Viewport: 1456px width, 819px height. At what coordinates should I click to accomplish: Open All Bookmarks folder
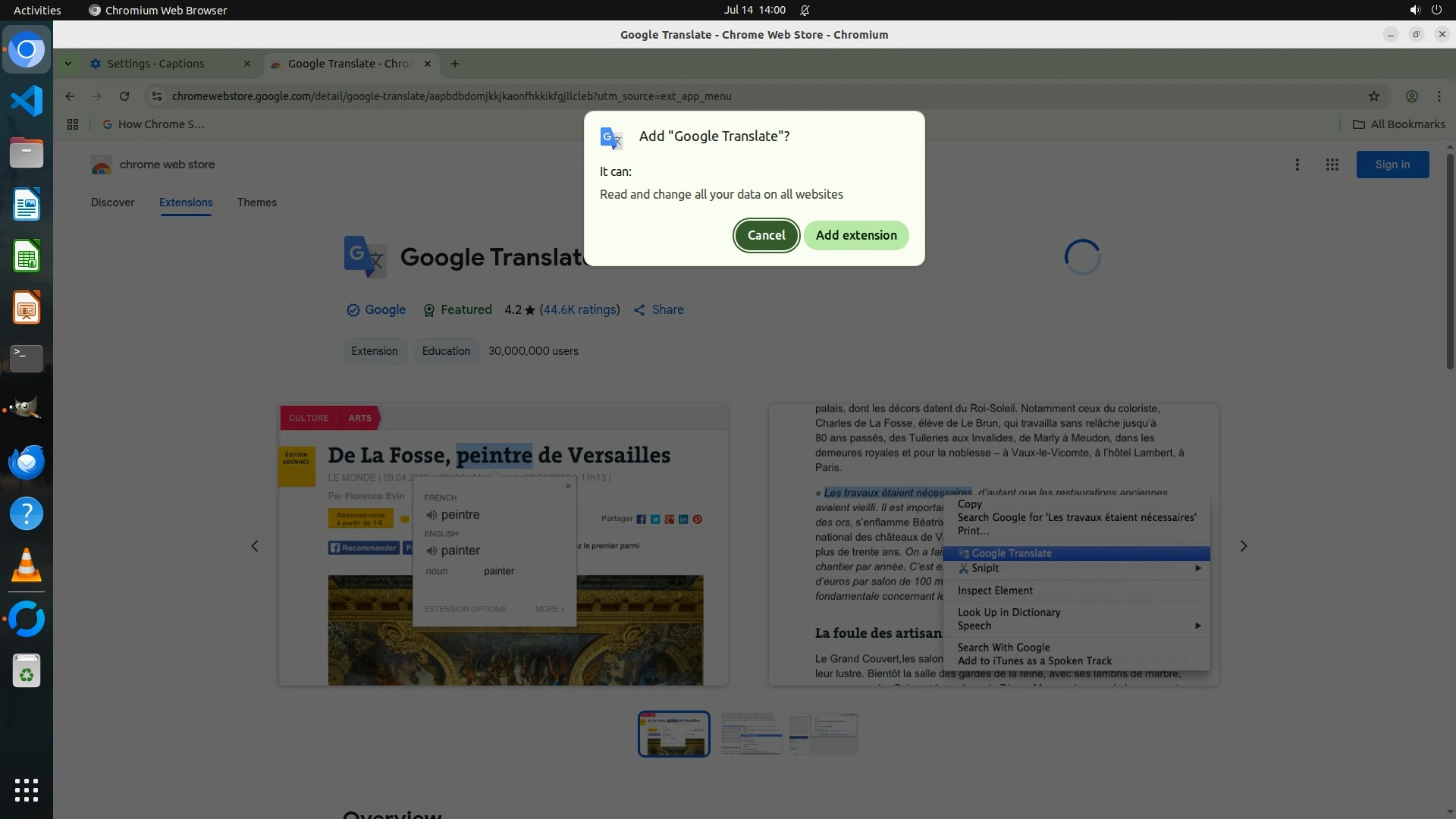(1398, 124)
